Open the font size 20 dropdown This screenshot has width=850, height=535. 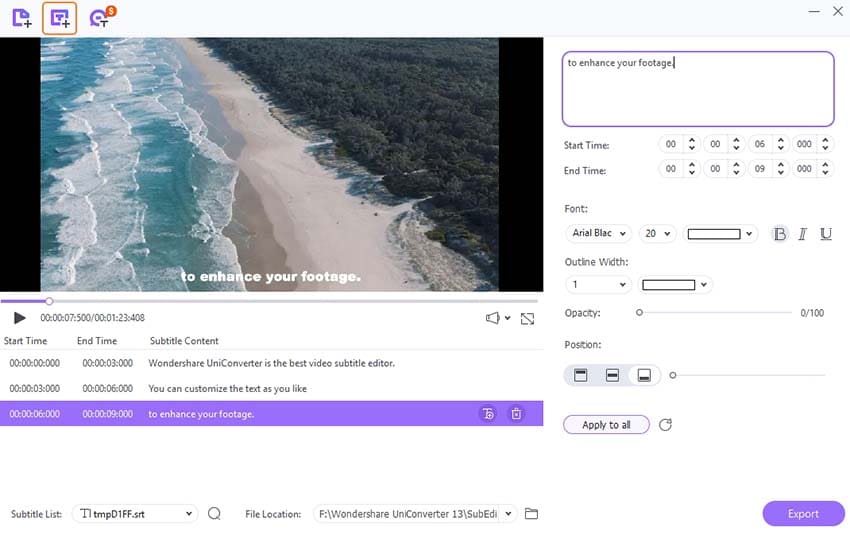tap(657, 234)
